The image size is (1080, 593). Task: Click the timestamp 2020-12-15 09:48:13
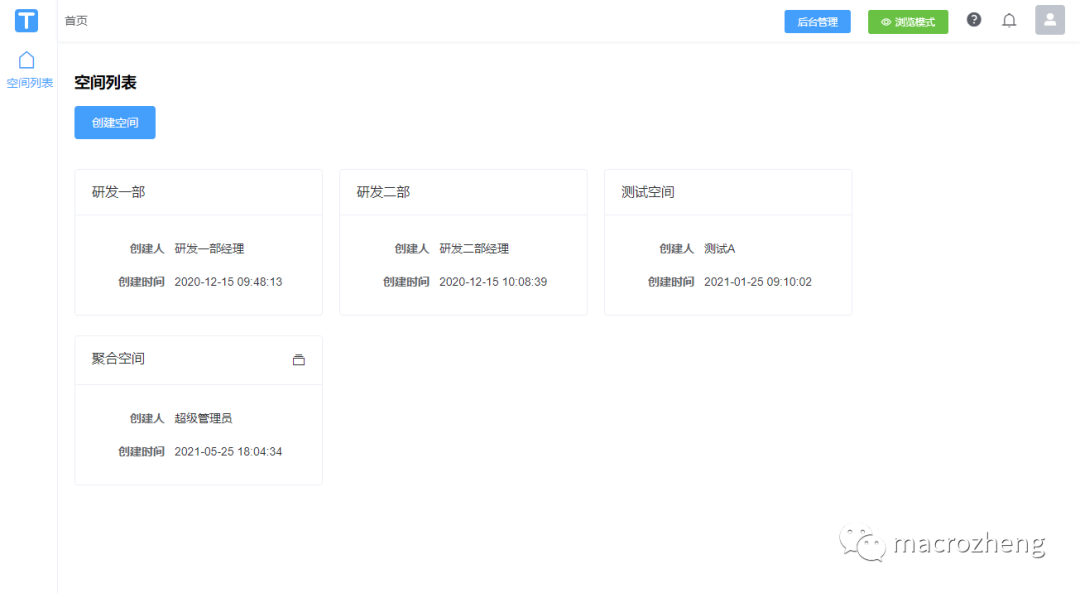click(x=228, y=282)
